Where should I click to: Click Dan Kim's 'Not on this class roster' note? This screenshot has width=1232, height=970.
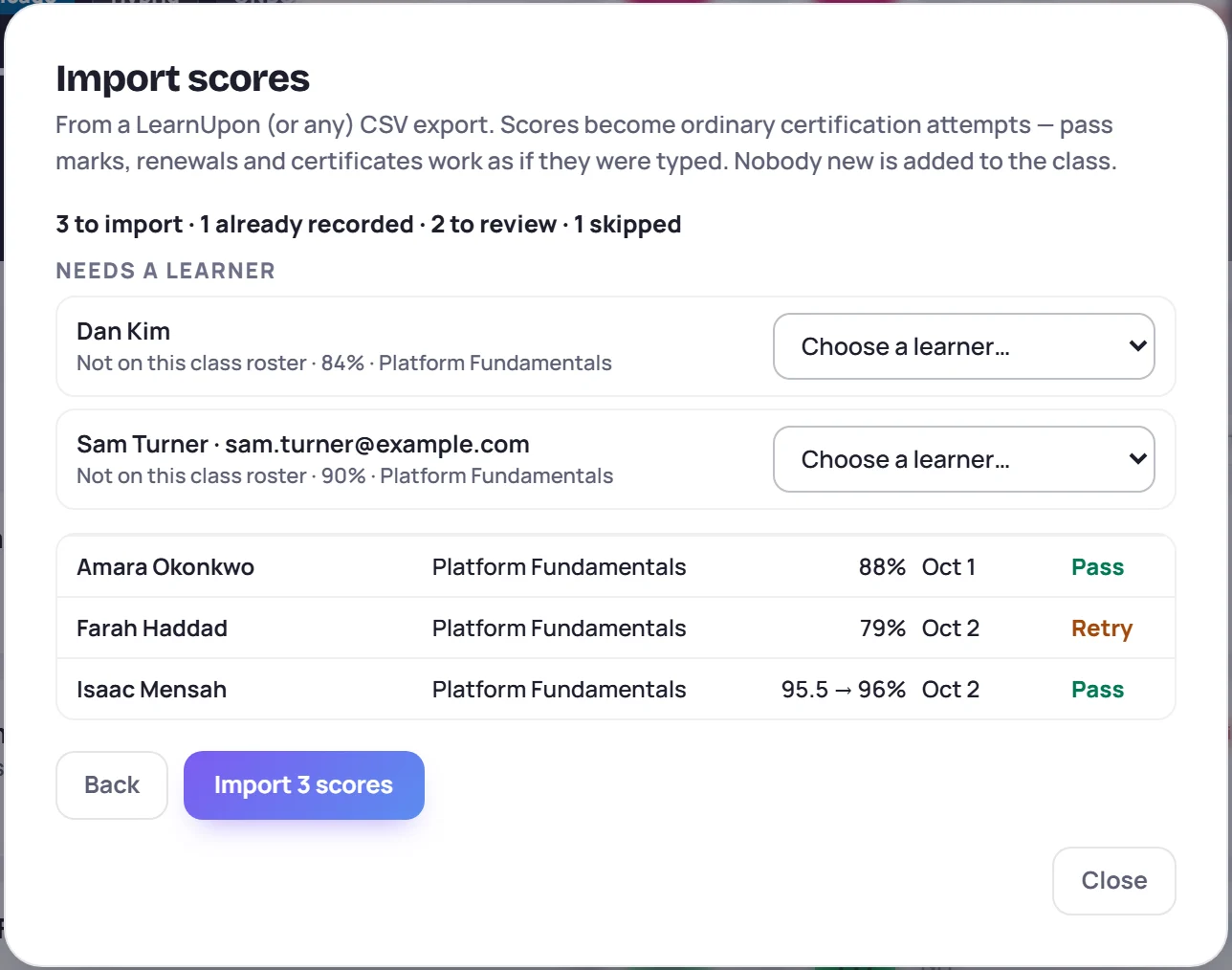coord(344,364)
